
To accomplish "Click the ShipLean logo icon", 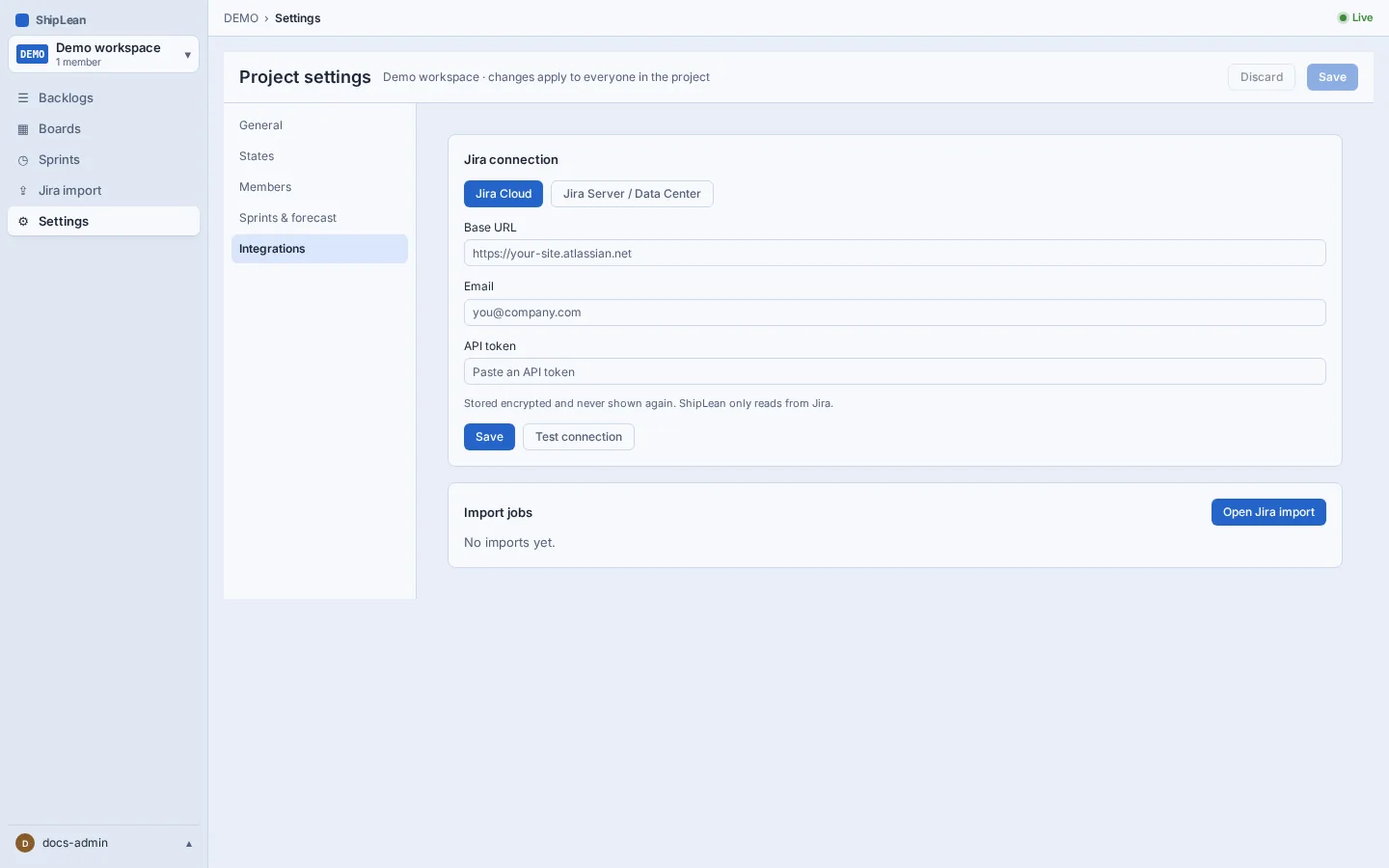I will [22, 20].
